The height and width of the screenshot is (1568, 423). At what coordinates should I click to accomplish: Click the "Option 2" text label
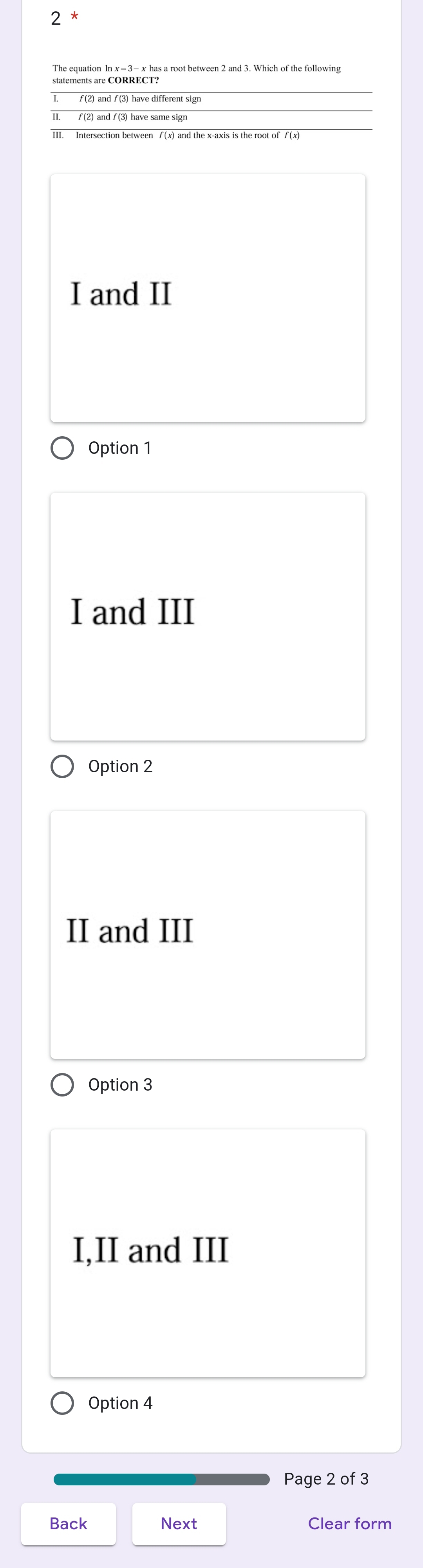point(121,766)
